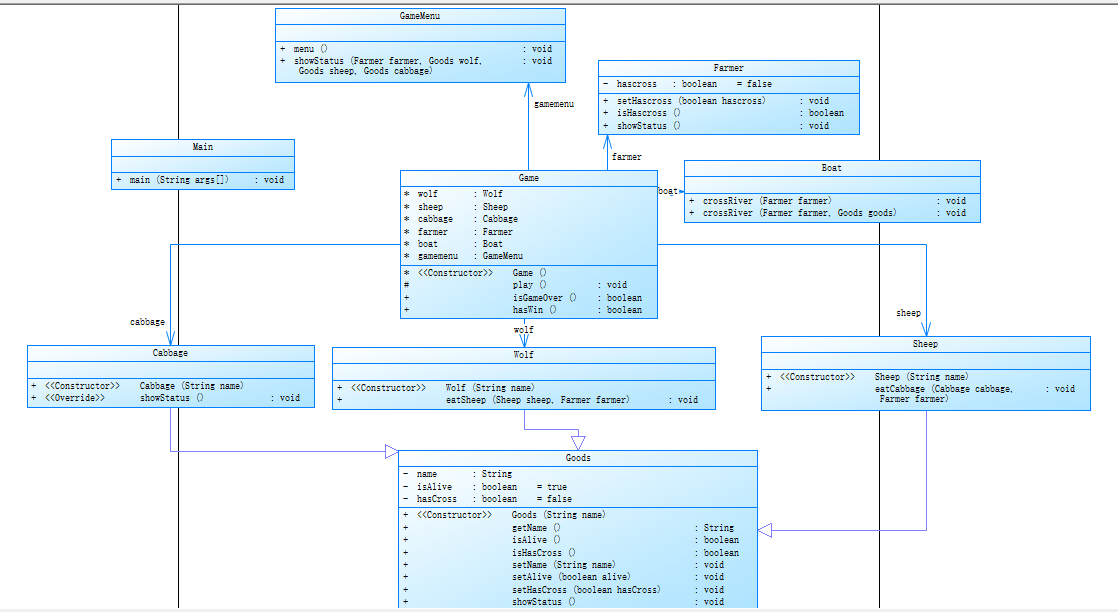The height and width of the screenshot is (612, 1118).
Task: Click the farmer association label
Action: click(x=627, y=157)
